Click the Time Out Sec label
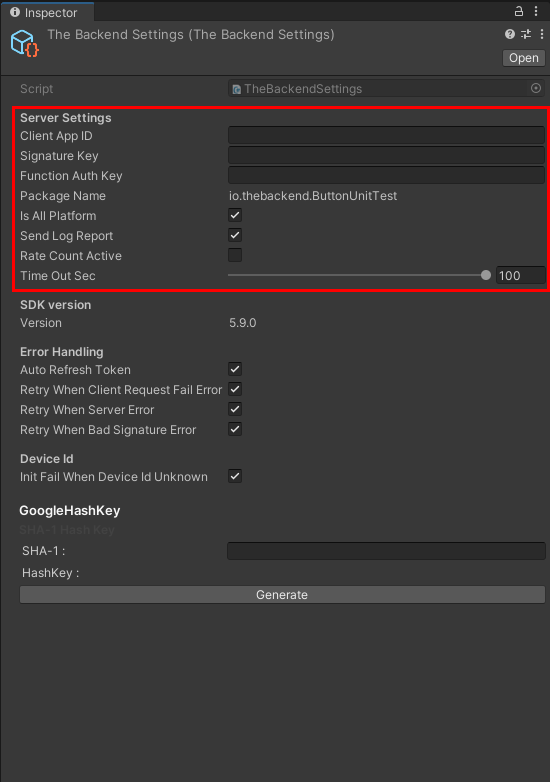Image resolution: width=550 pixels, height=782 pixels. point(58,276)
